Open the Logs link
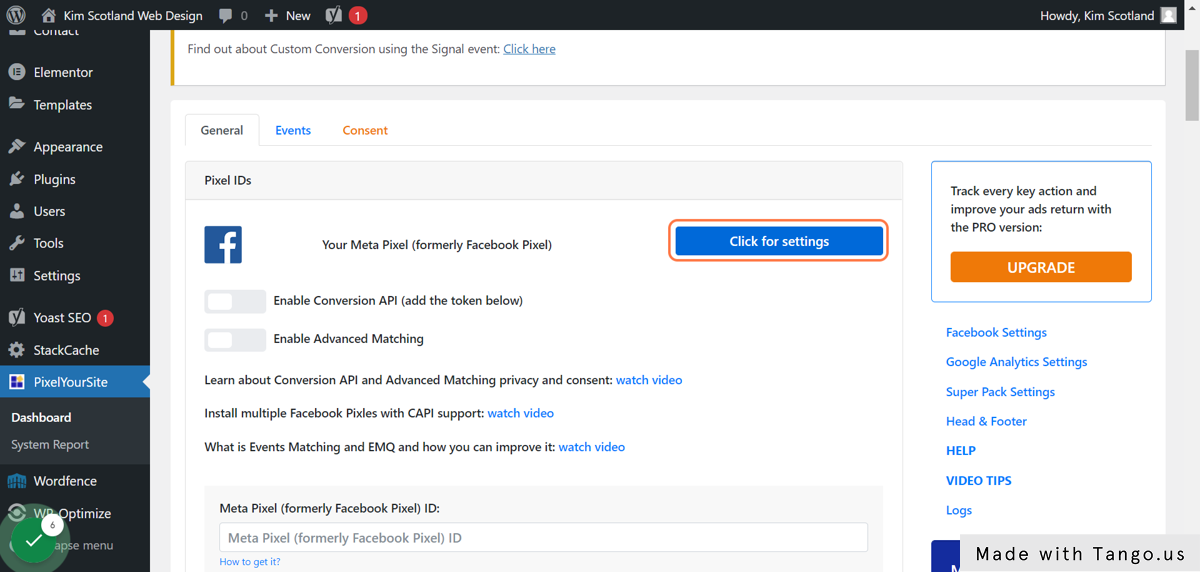This screenshot has width=1200, height=572. click(959, 510)
